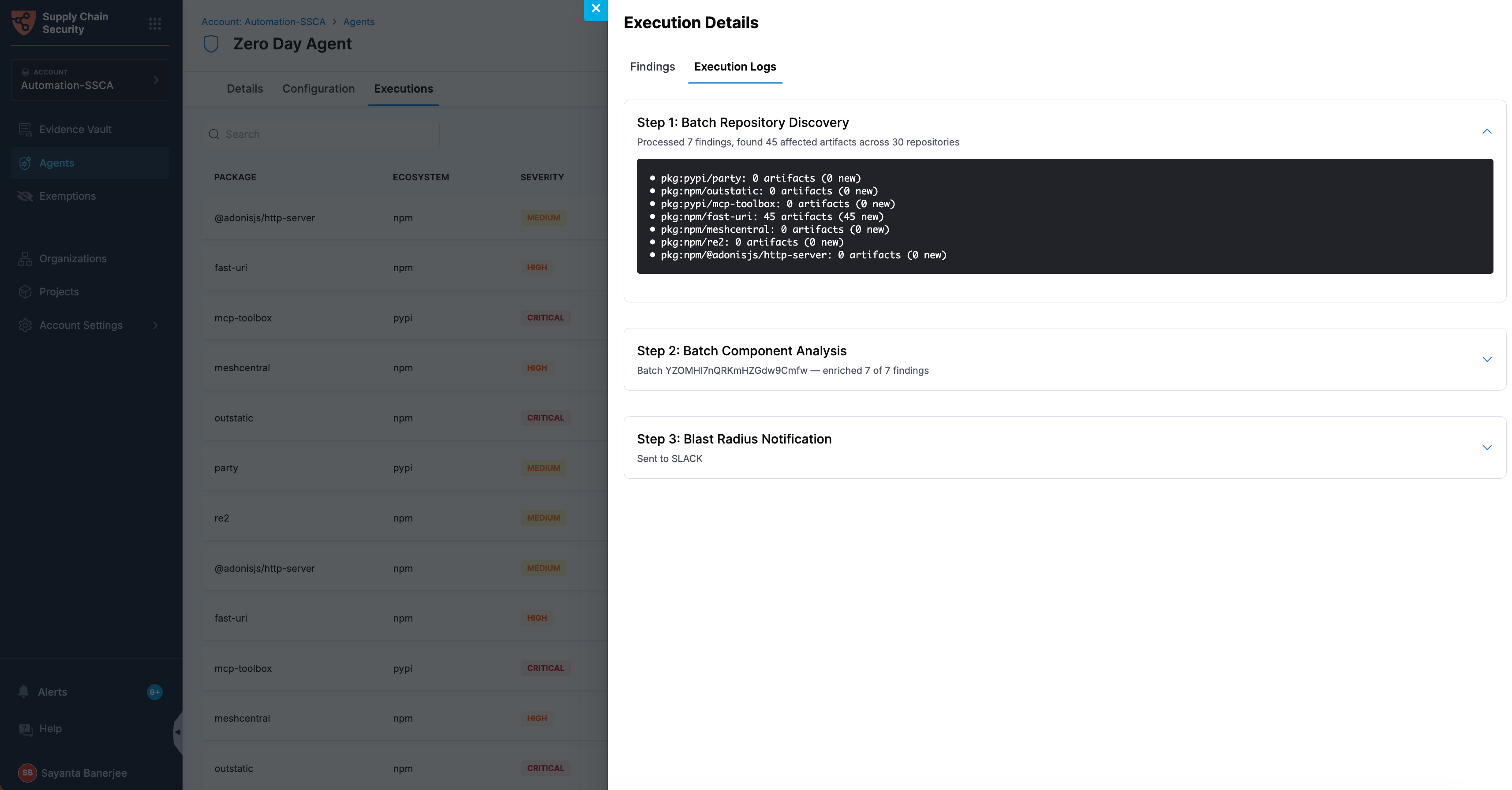This screenshot has height=790, width=1512.
Task: Sort by the SEVERITY column header
Action: coord(542,177)
